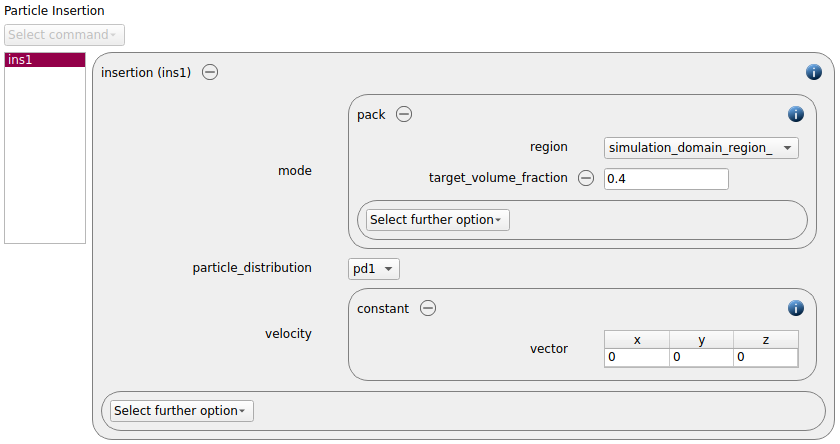Click the vector z value cell
The width and height of the screenshot is (840, 444).
[x=766, y=357]
